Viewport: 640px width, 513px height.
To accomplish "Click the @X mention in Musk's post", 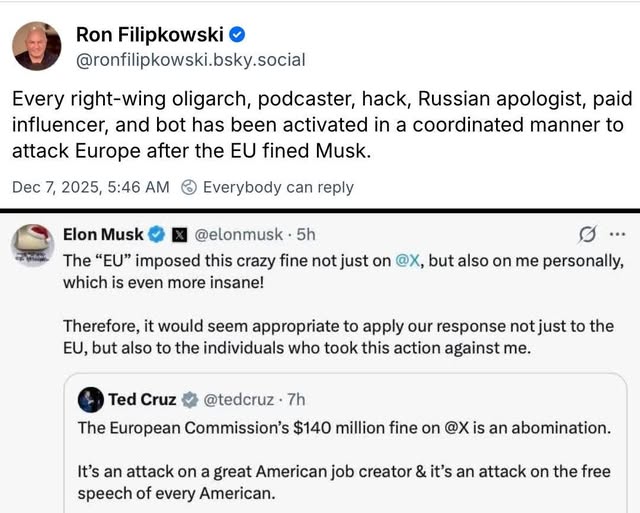I will click(x=406, y=259).
